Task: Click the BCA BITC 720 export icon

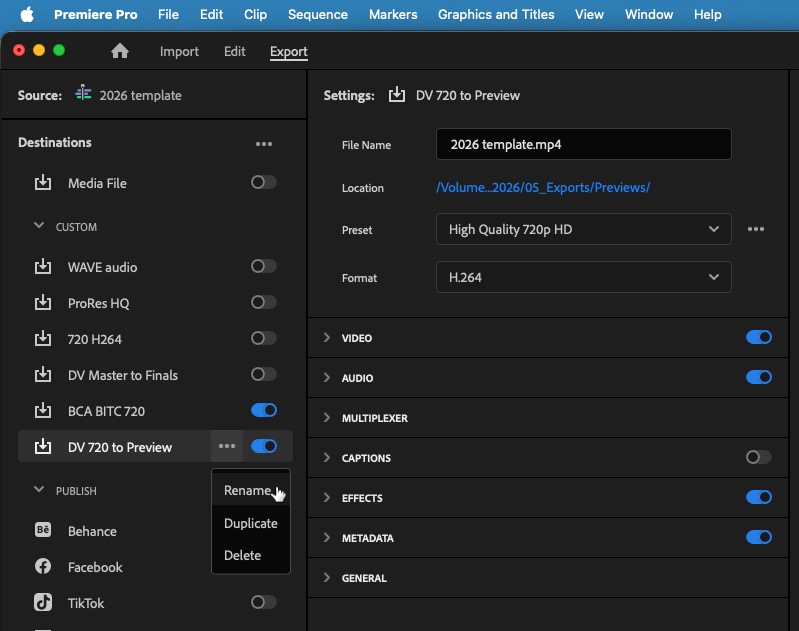Action: pos(43,411)
